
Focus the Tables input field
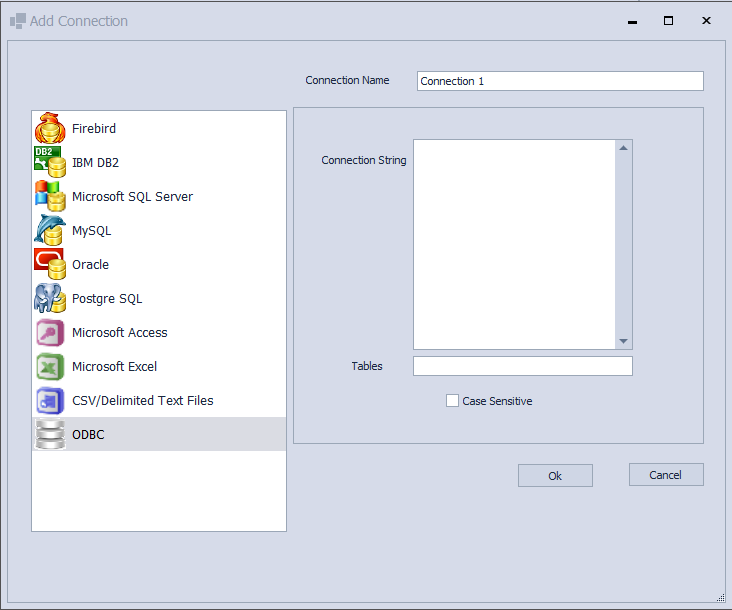pyautogui.click(x=523, y=366)
